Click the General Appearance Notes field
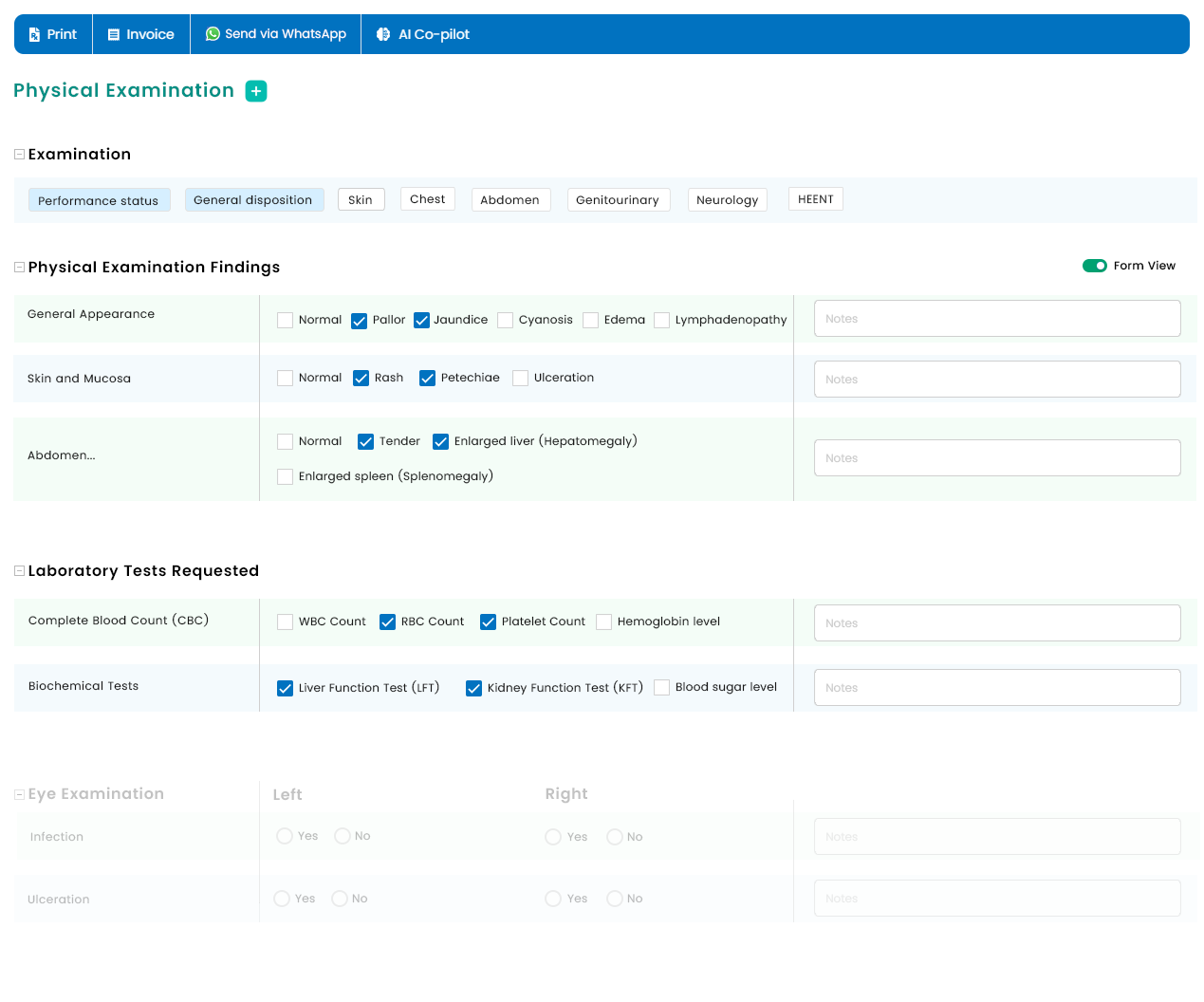The height and width of the screenshot is (1002, 1204). pyautogui.click(x=997, y=319)
